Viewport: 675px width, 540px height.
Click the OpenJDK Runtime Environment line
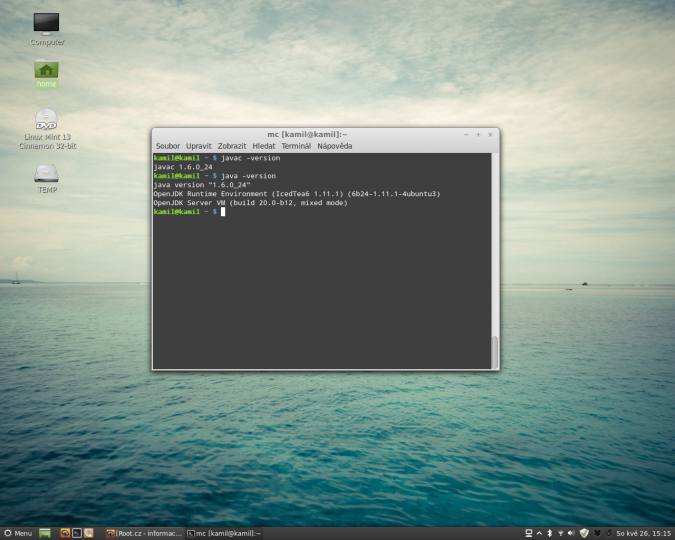pos(297,194)
